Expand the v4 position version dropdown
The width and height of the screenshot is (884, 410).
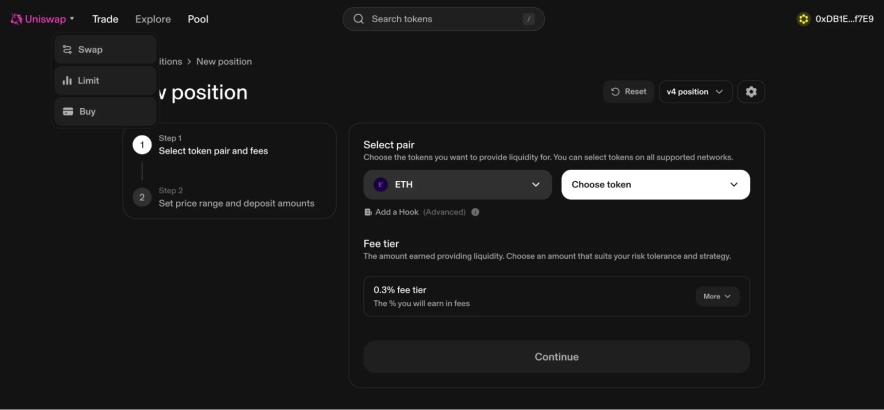(695, 92)
